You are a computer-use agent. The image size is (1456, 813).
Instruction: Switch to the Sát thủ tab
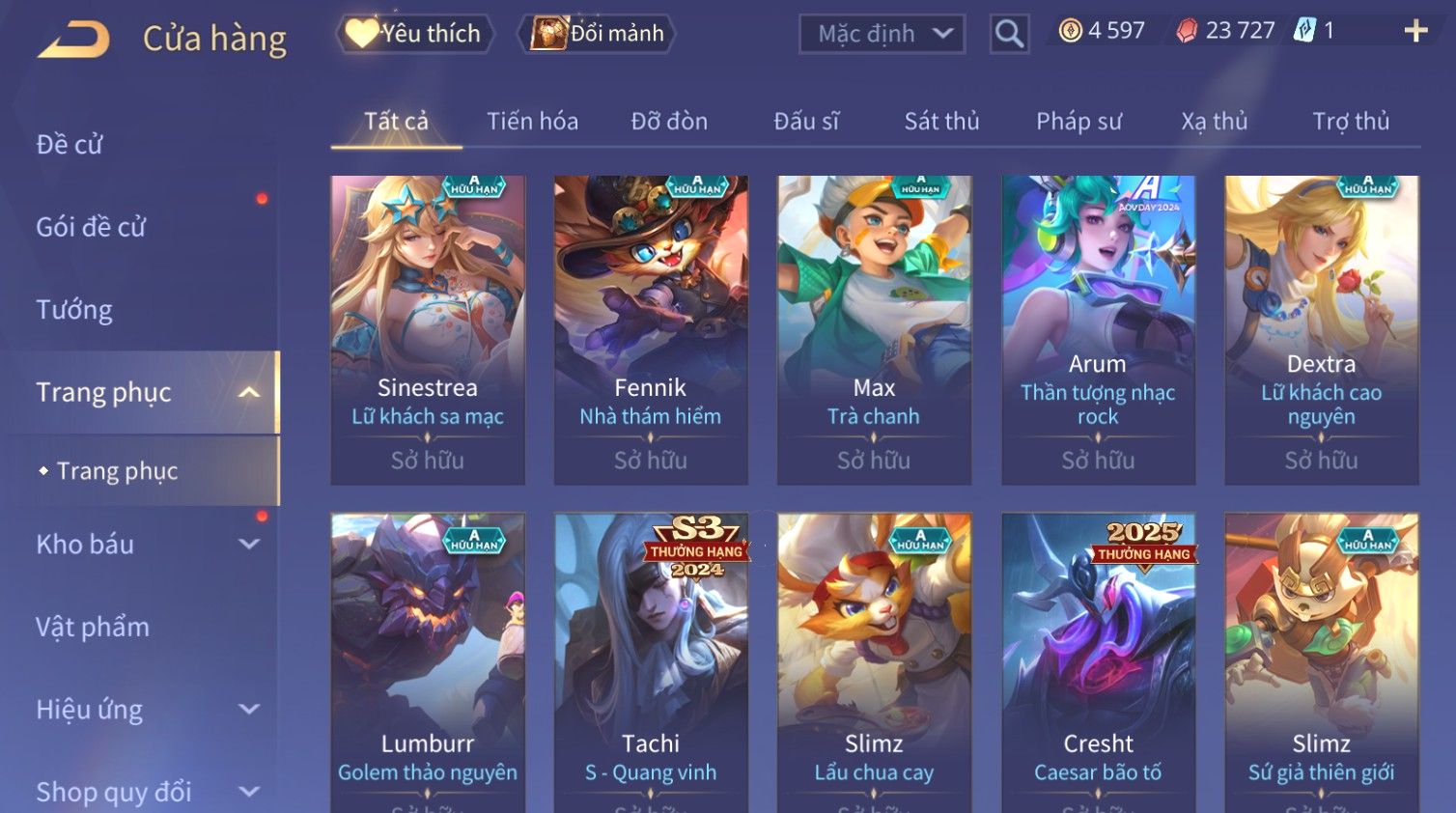pyautogui.click(x=941, y=122)
